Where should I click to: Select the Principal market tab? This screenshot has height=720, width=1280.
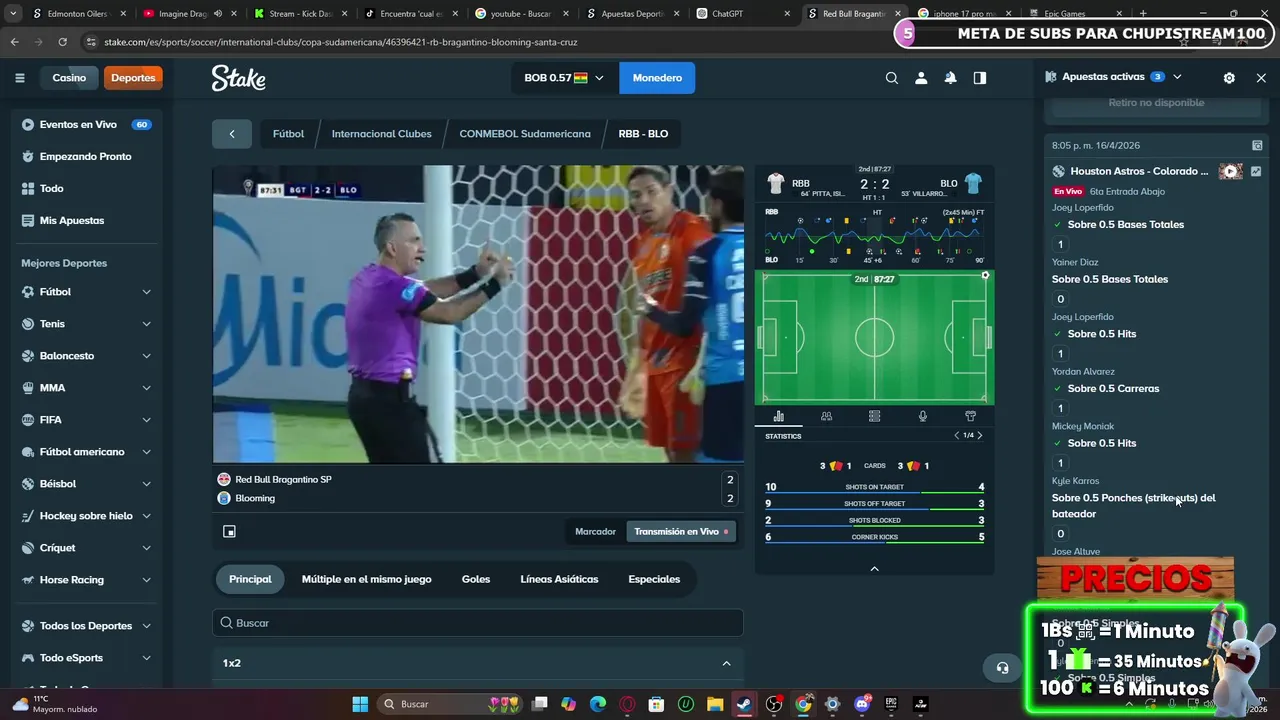(250, 579)
